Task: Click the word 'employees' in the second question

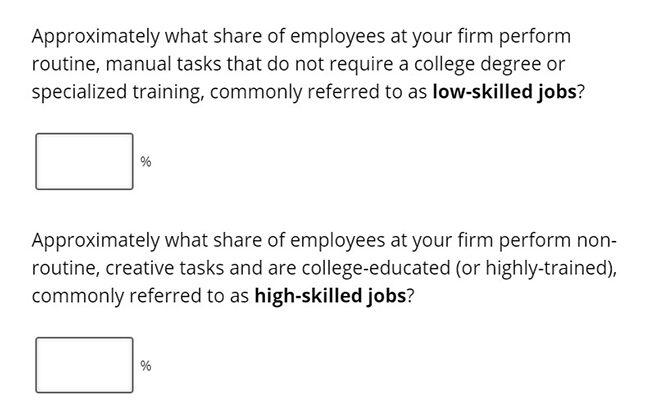Action: (337, 240)
